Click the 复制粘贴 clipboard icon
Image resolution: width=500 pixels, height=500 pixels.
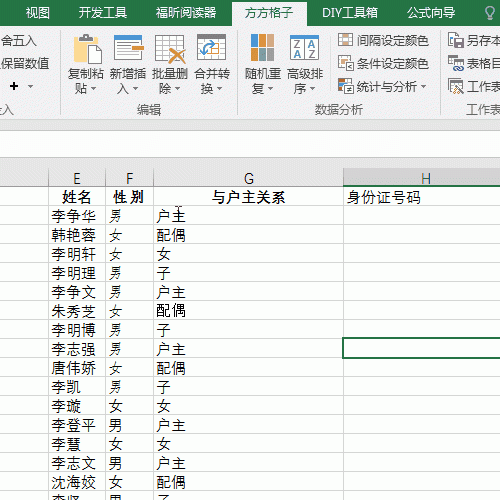tap(87, 49)
